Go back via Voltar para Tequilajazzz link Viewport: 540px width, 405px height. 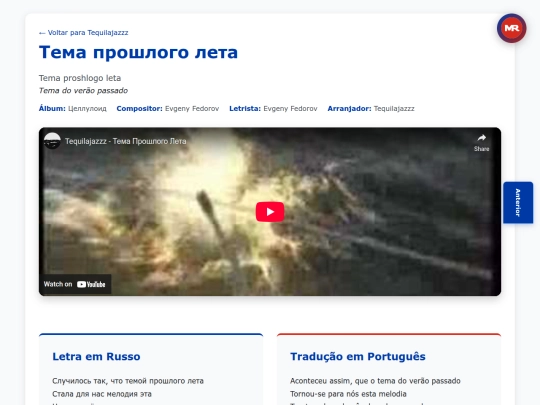[x=83, y=33]
